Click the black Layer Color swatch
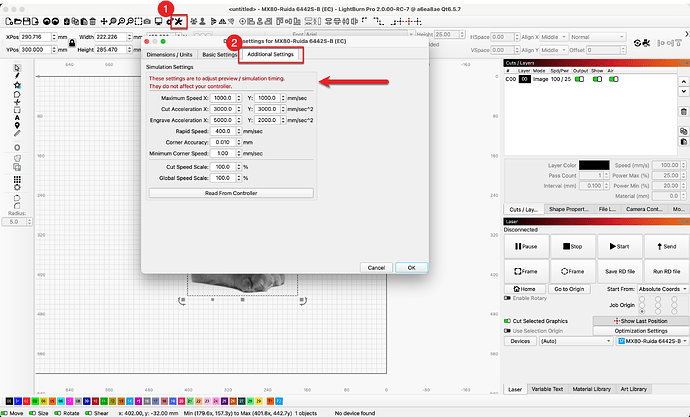Image resolution: width=690 pixels, height=417 pixels. point(594,165)
